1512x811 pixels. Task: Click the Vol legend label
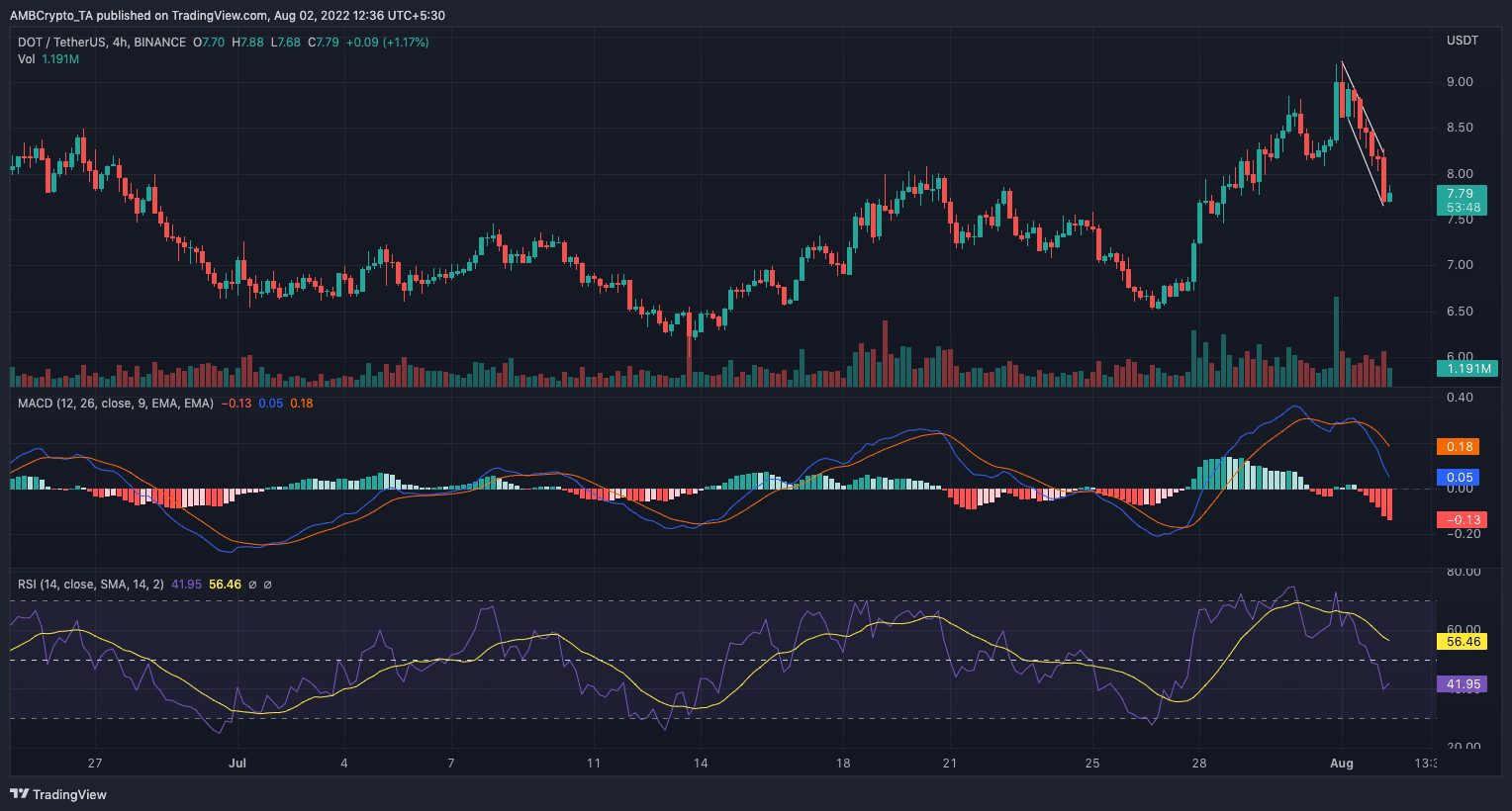point(27,59)
